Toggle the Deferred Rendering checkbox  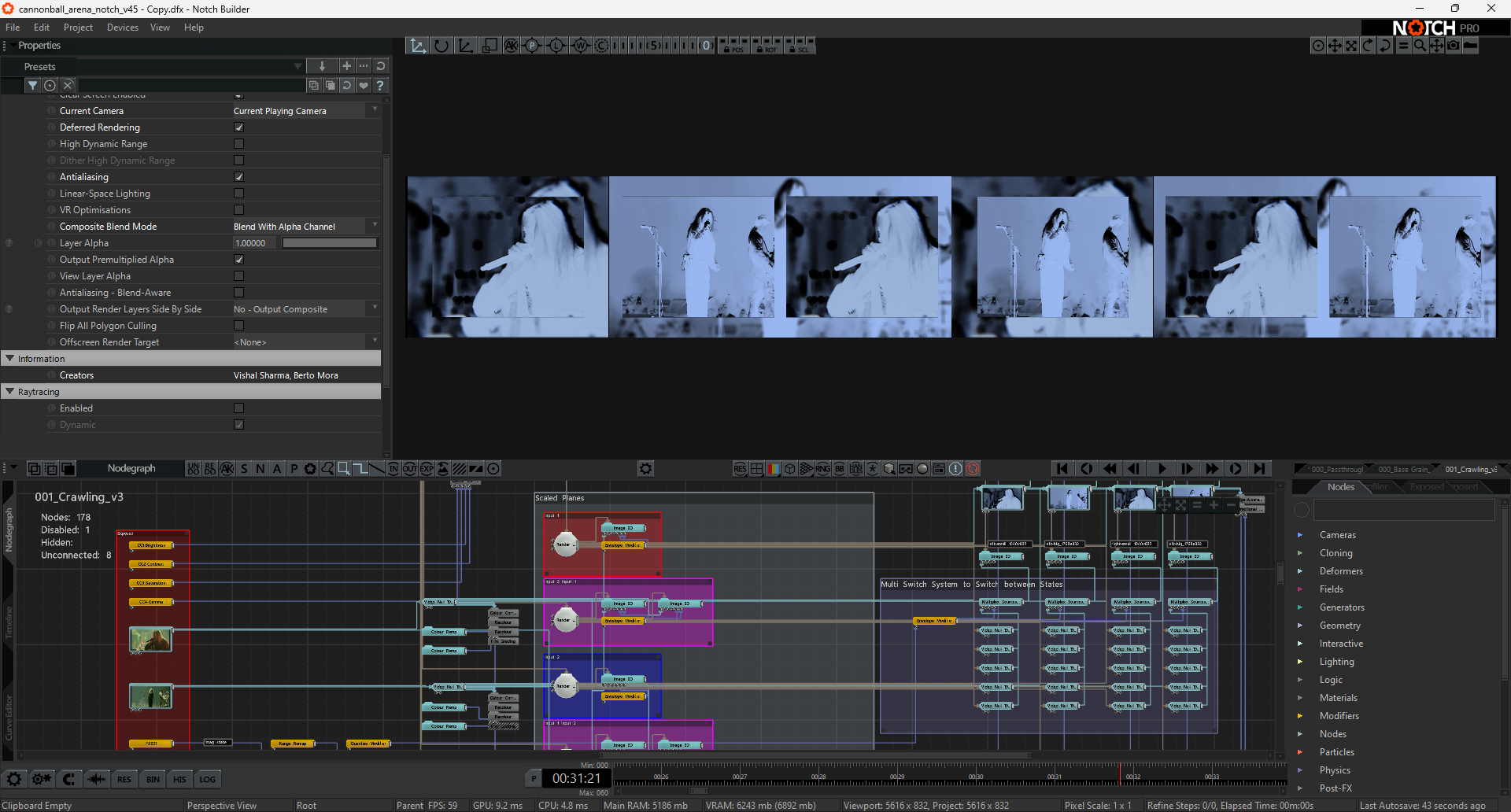(x=238, y=127)
